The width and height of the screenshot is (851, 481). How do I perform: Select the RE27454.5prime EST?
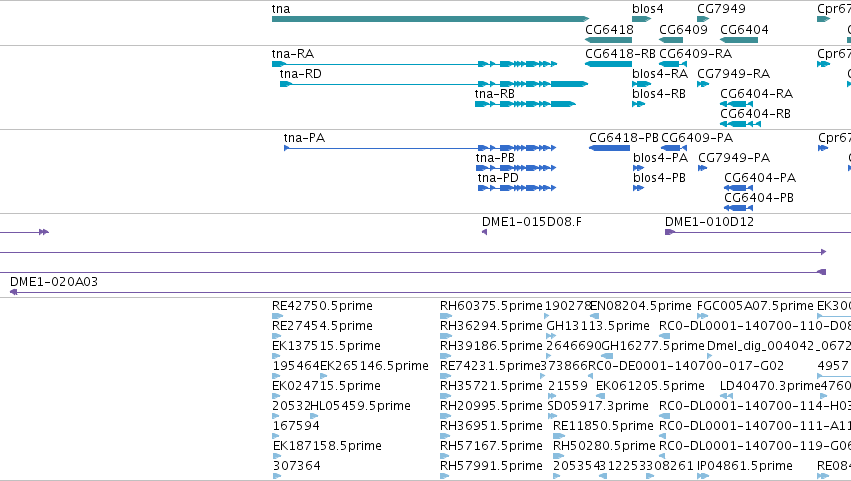tap(276, 336)
